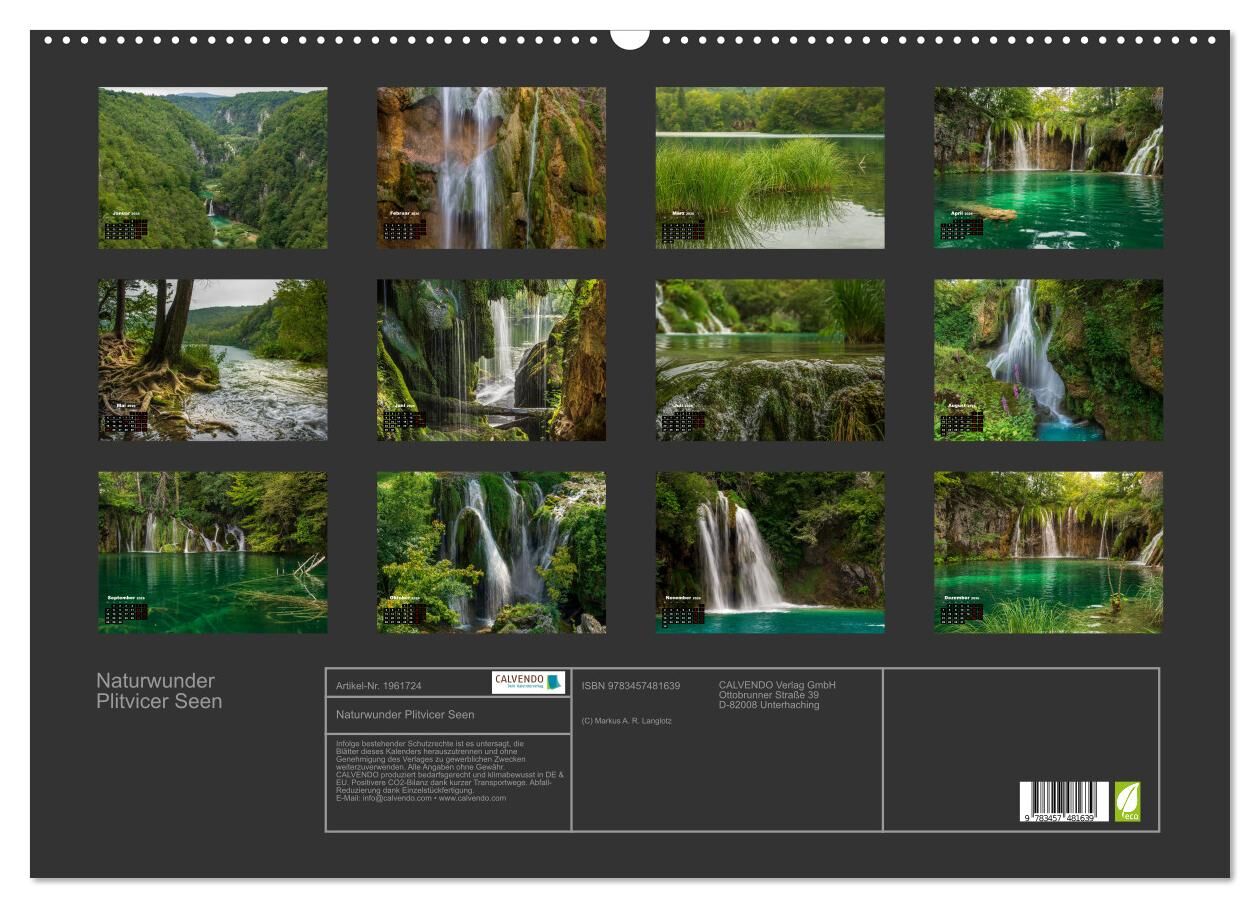
Task: Click the ISBN 9783457481639 text
Action: [631, 686]
